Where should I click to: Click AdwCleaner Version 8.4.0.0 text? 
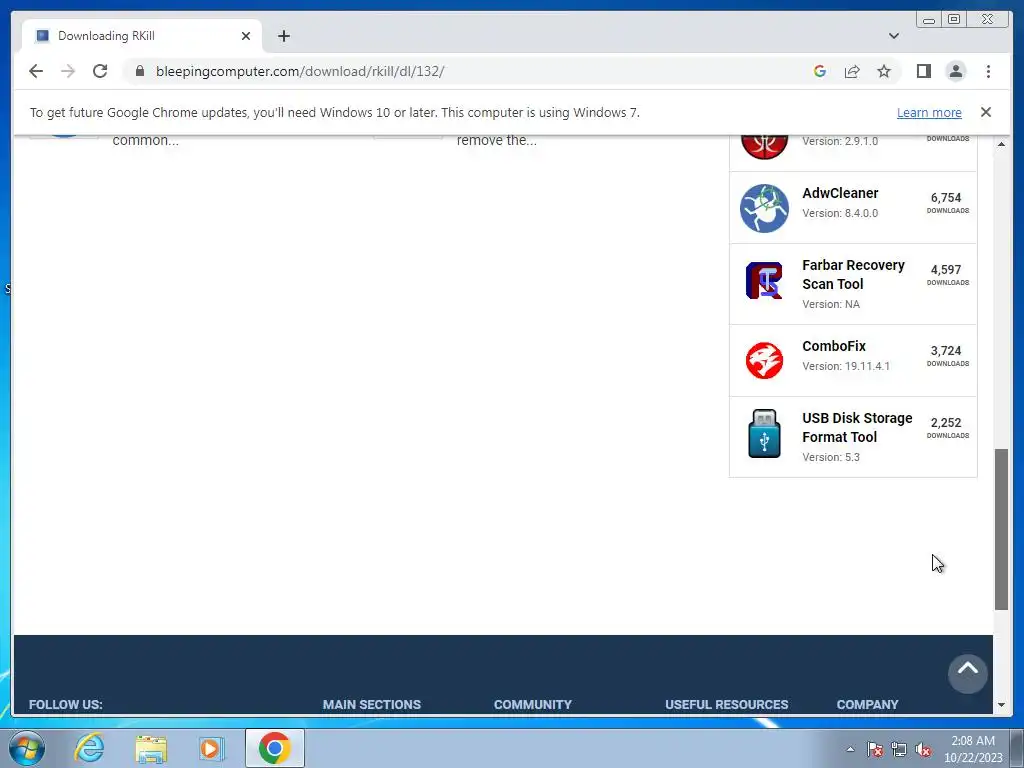tap(840, 213)
